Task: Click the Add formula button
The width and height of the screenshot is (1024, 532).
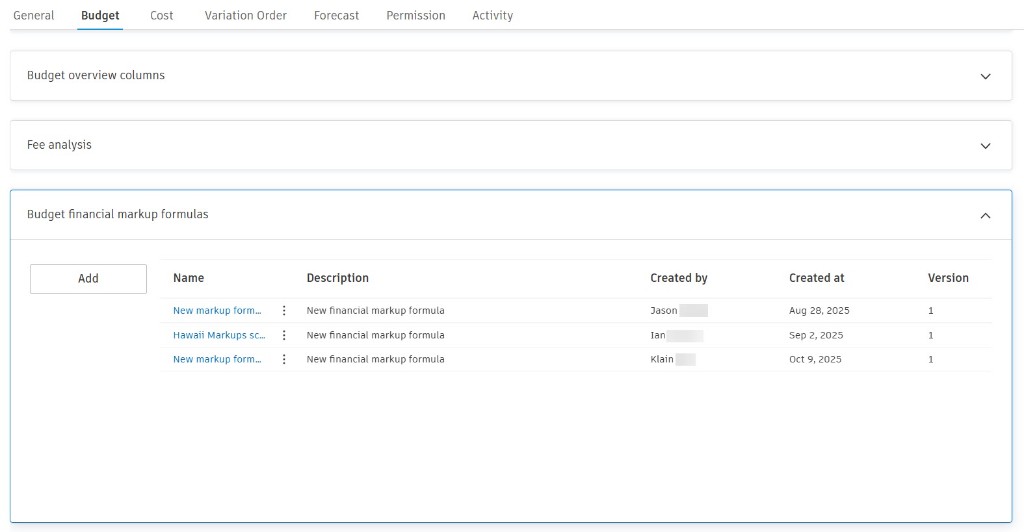Action: (88, 279)
